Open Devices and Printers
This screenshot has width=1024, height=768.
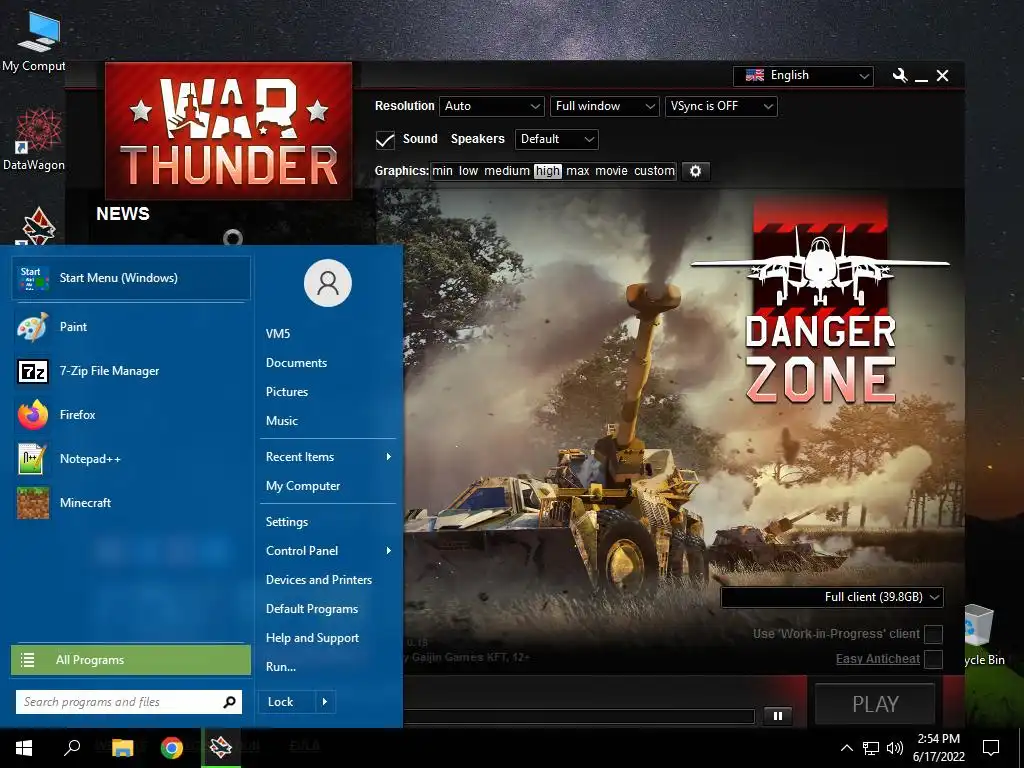[x=319, y=580]
